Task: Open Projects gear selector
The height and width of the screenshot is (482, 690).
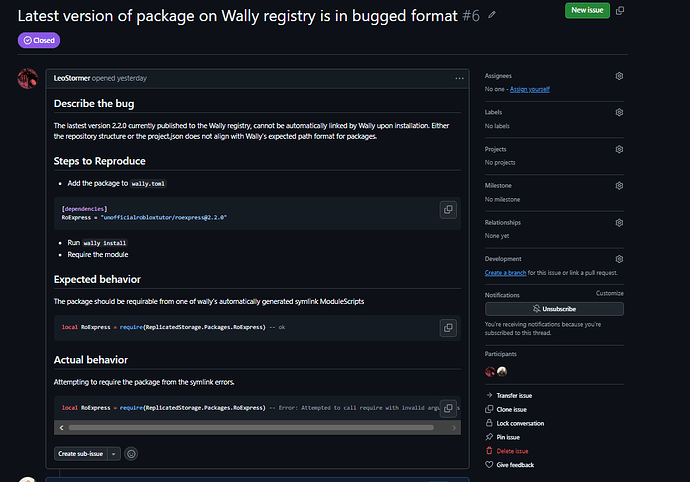Action: tap(619, 149)
